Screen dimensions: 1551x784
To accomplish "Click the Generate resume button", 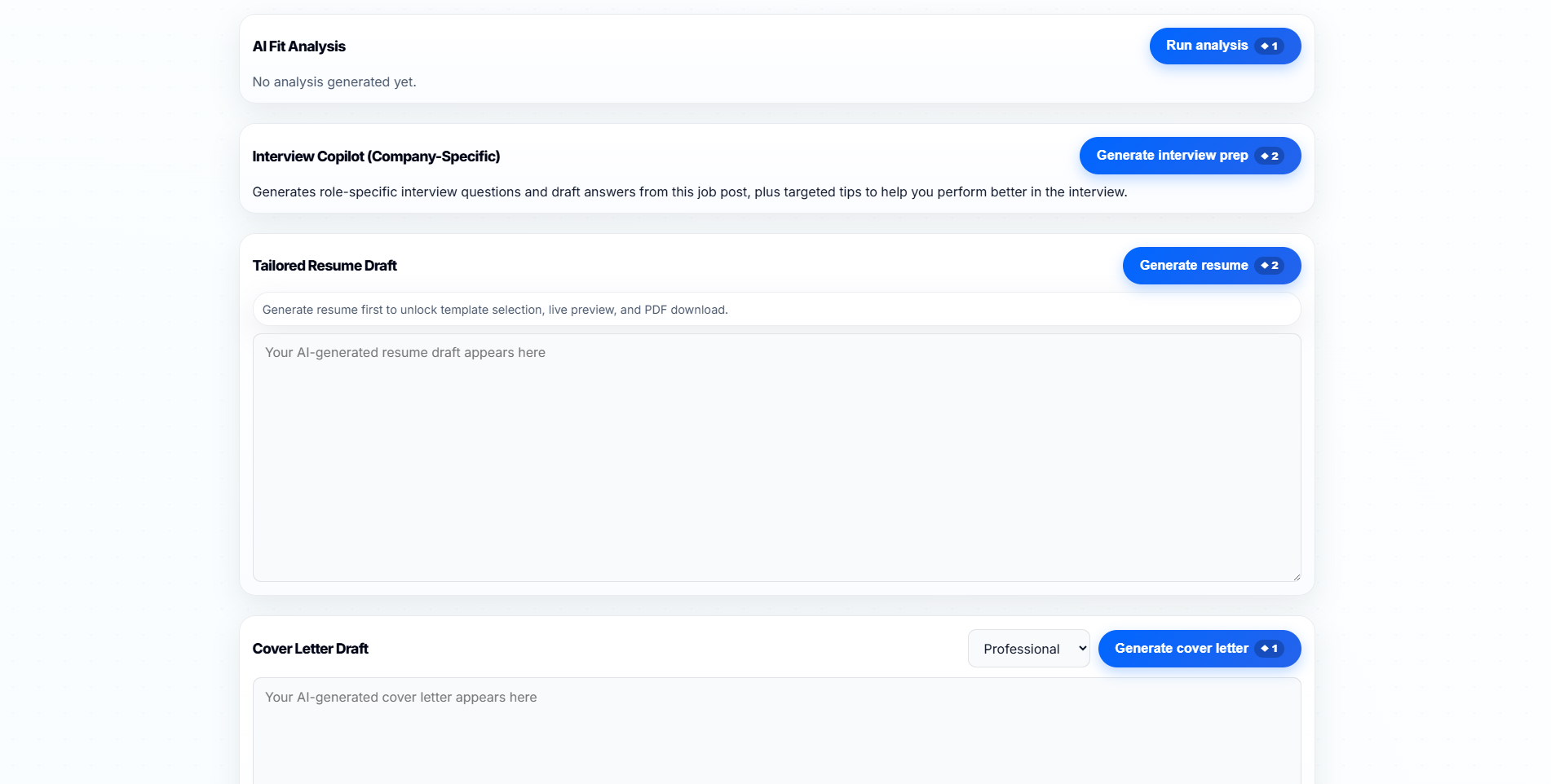I will (x=1212, y=266).
